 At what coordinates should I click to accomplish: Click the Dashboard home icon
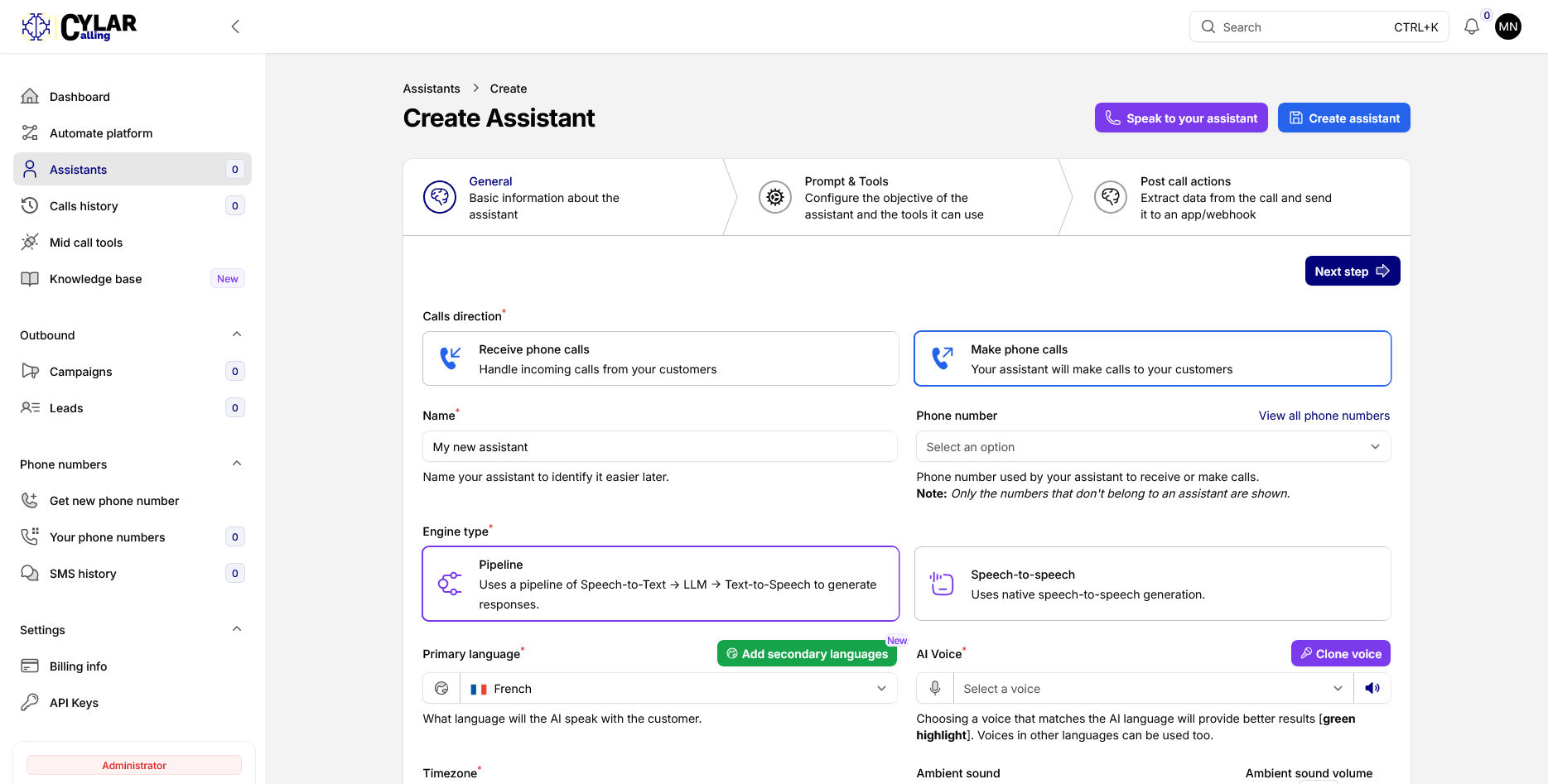30,96
